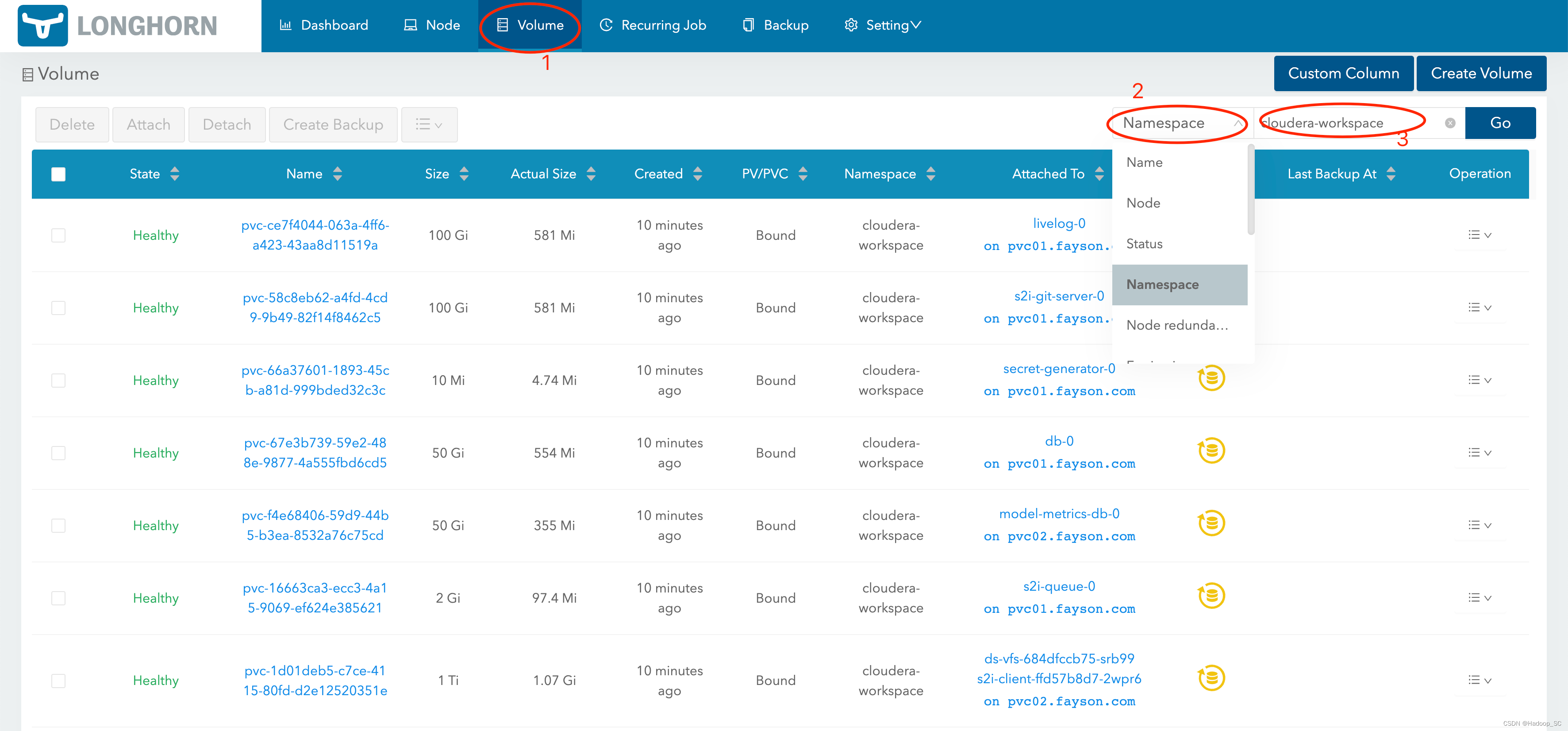Sort by Last Backup At arrows

[x=1391, y=174]
